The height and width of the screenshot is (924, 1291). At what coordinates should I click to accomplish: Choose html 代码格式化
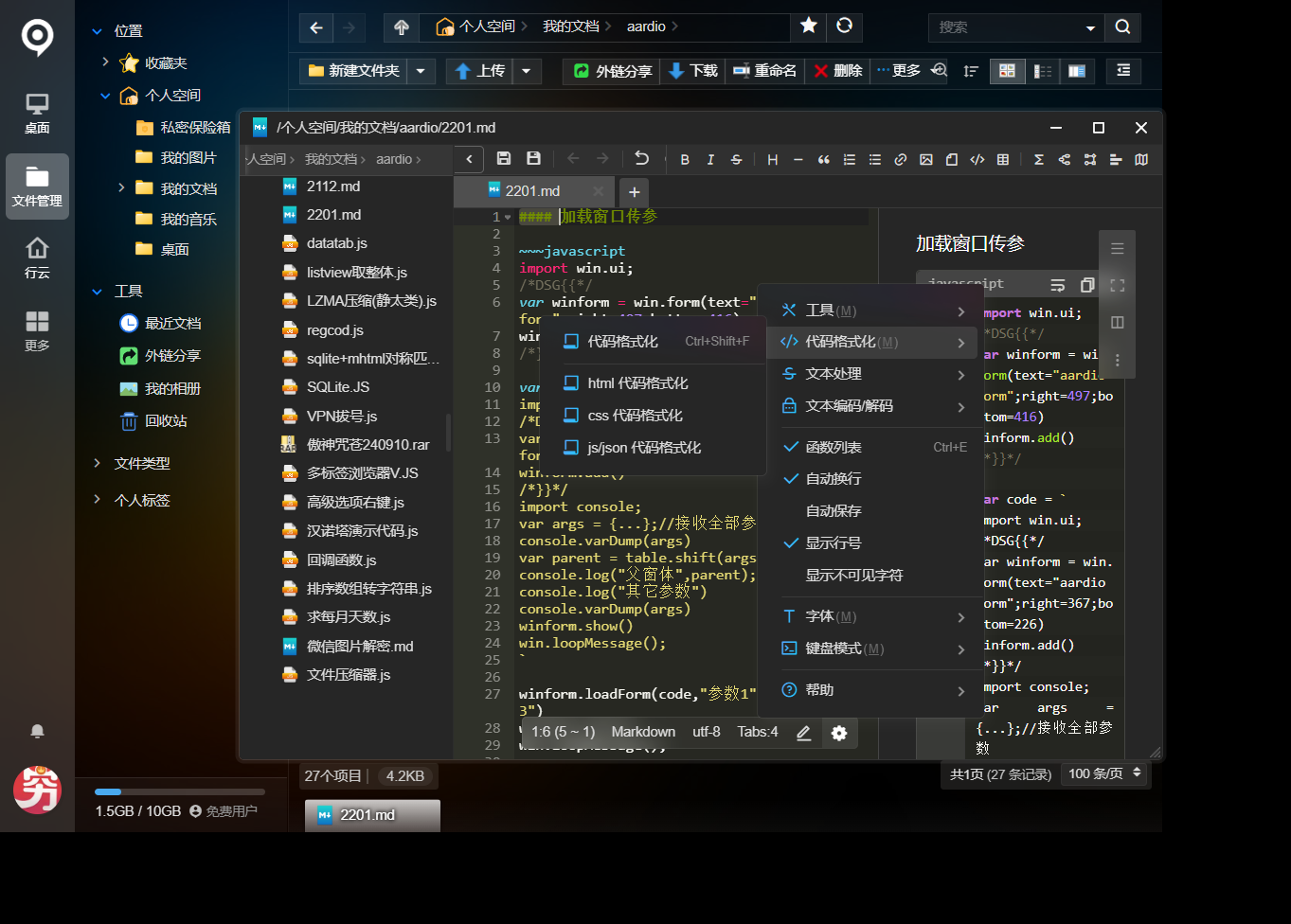coord(655,383)
